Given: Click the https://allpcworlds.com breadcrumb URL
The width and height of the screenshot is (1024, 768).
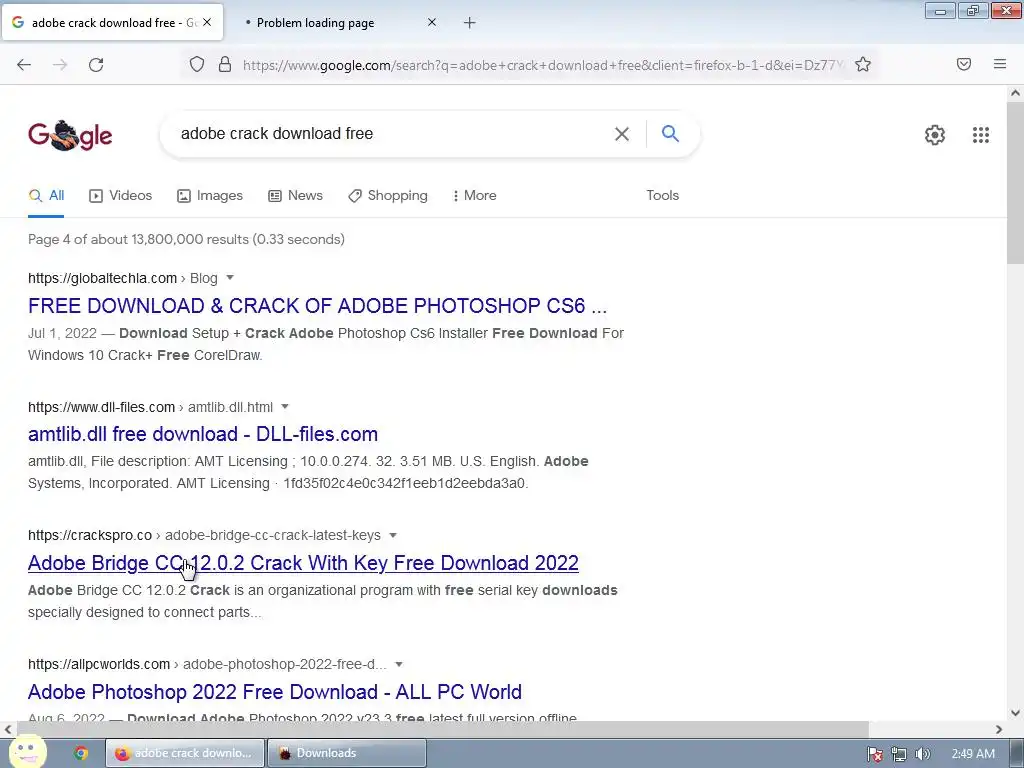Looking at the screenshot, I should pos(99,664).
